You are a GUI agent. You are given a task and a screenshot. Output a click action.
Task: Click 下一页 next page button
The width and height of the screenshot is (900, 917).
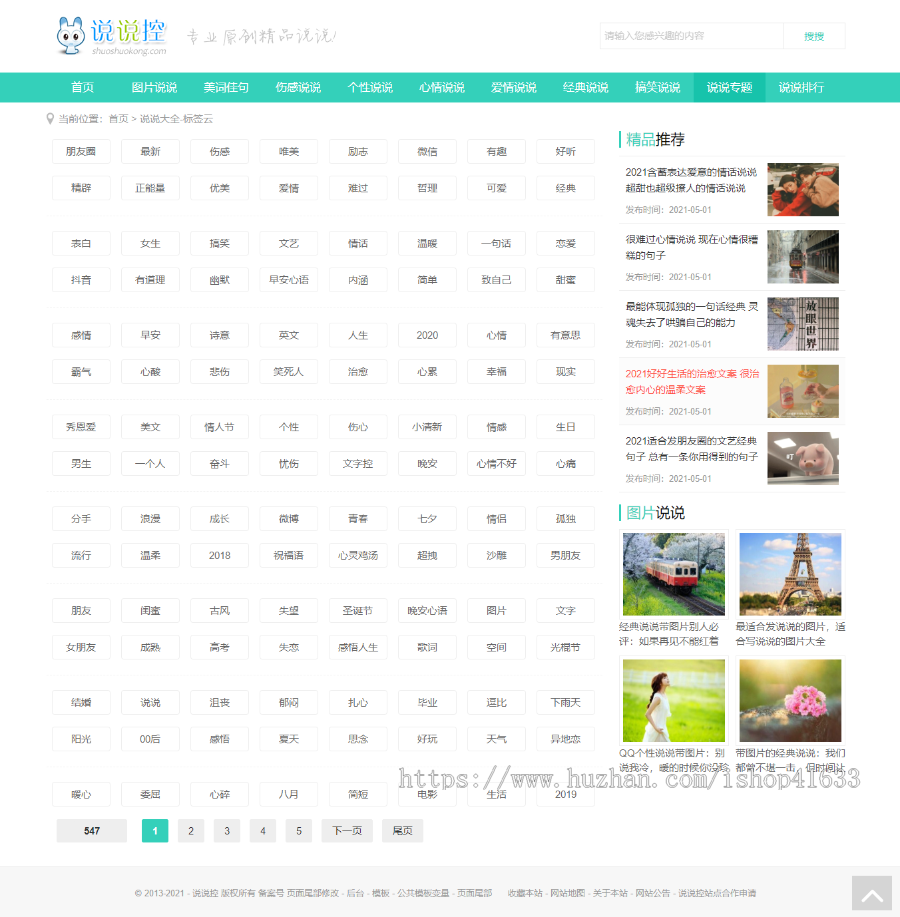347,830
